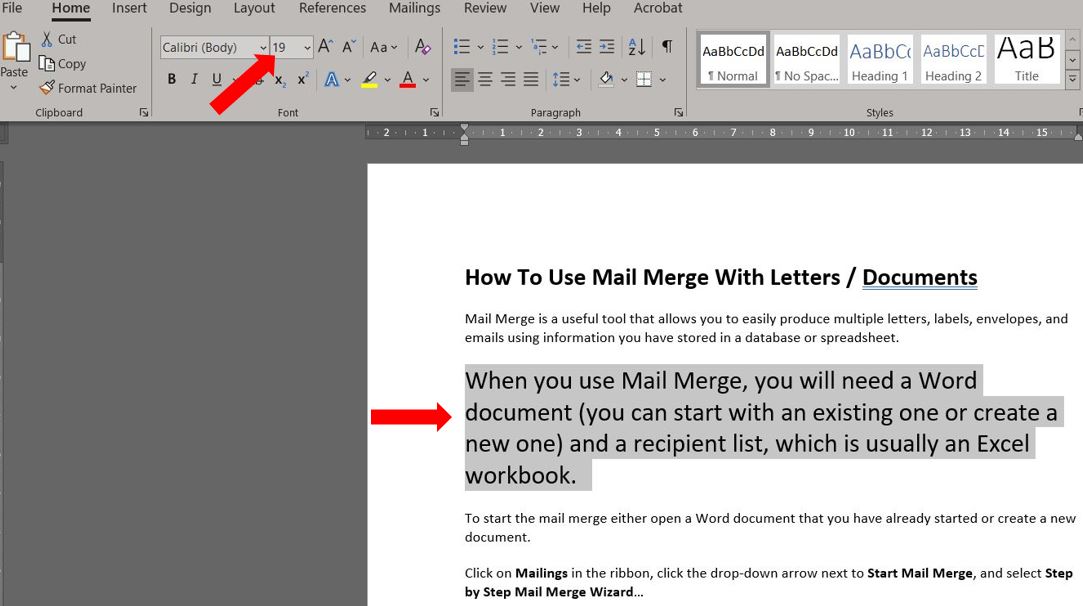The width and height of the screenshot is (1083, 606).
Task: Click the Cut button
Action: point(60,39)
